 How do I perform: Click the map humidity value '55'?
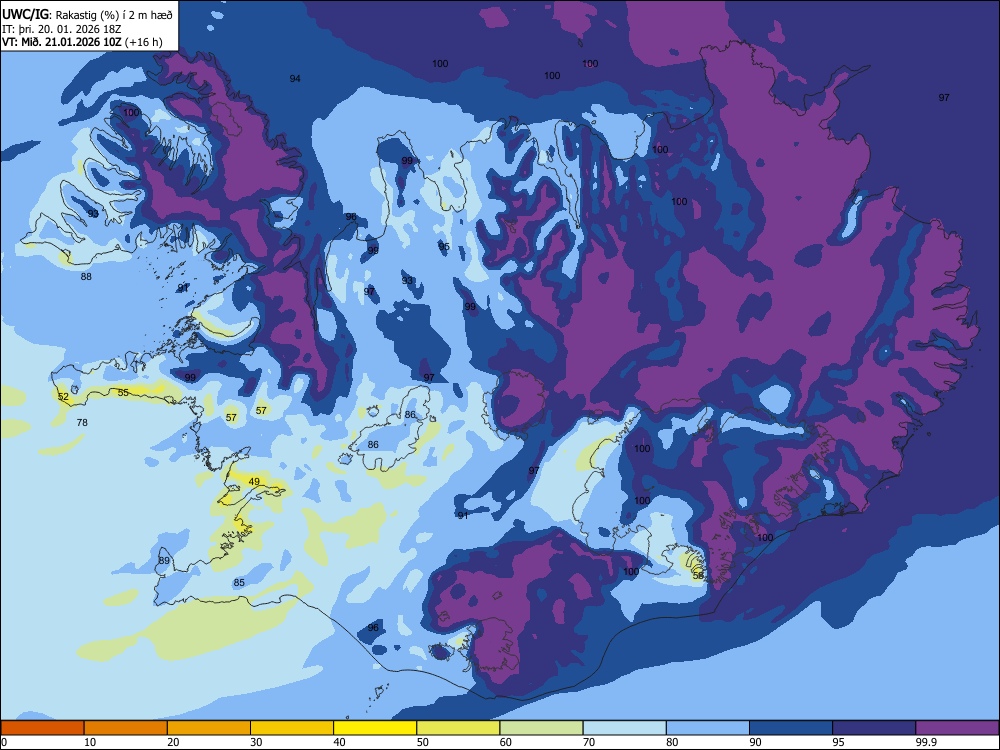point(123,393)
